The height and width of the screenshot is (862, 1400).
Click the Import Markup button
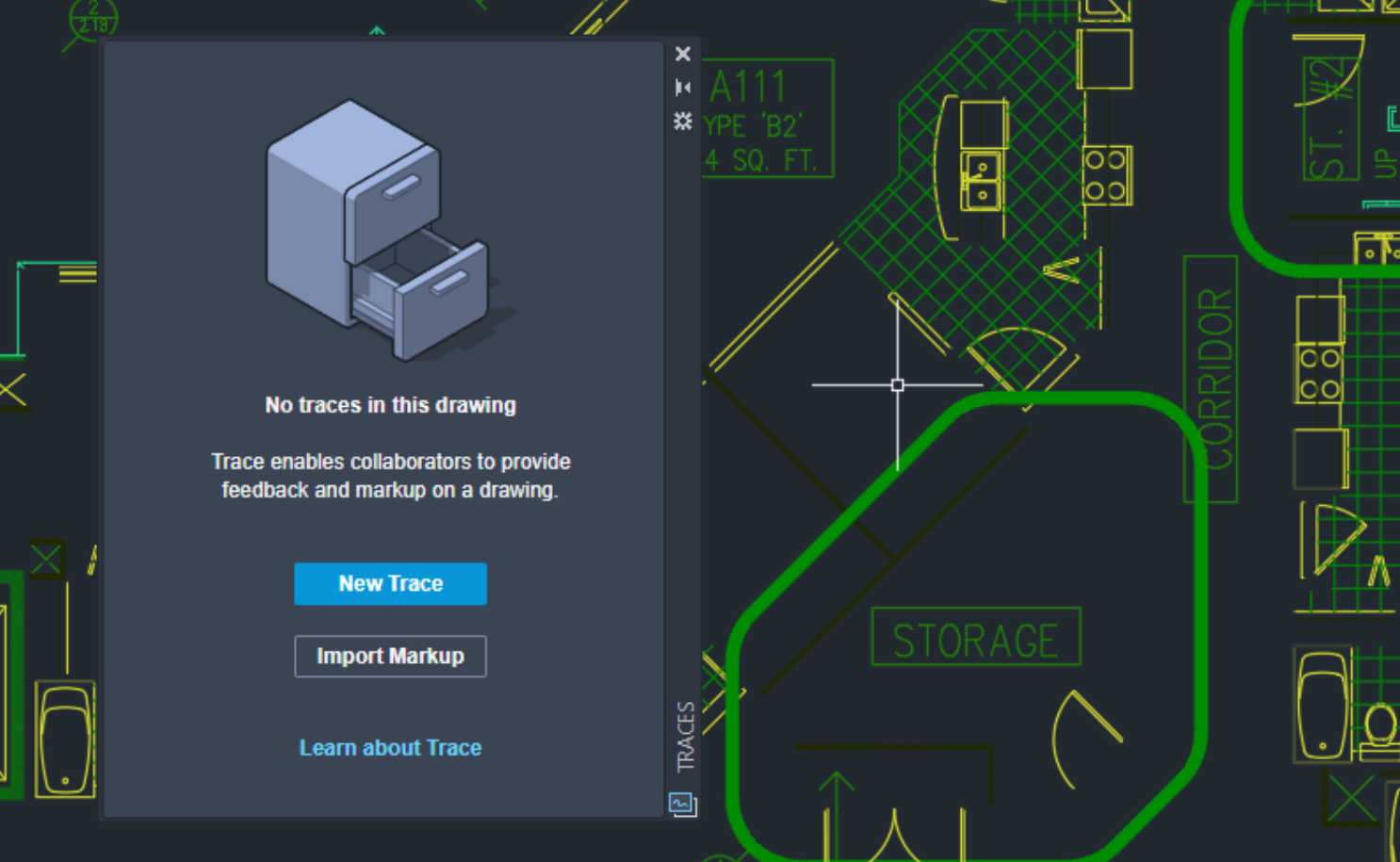pyautogui.click(x=390, y=657)
